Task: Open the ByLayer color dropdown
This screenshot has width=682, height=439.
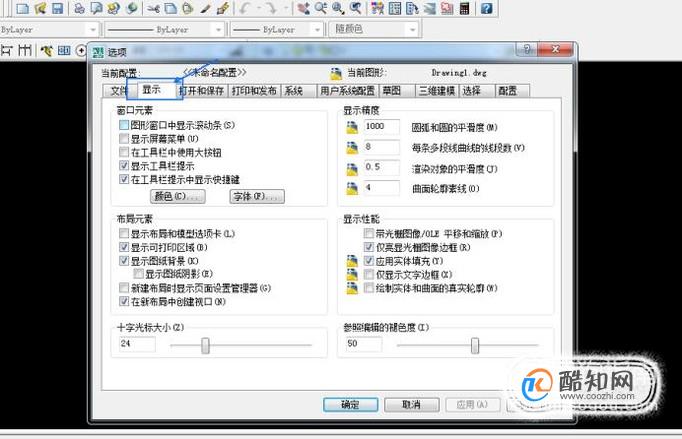Action: coord(93,30)
